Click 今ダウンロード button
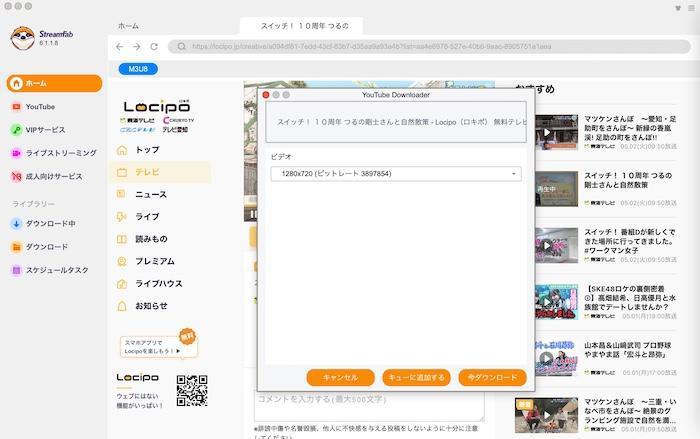 (492, 378)
